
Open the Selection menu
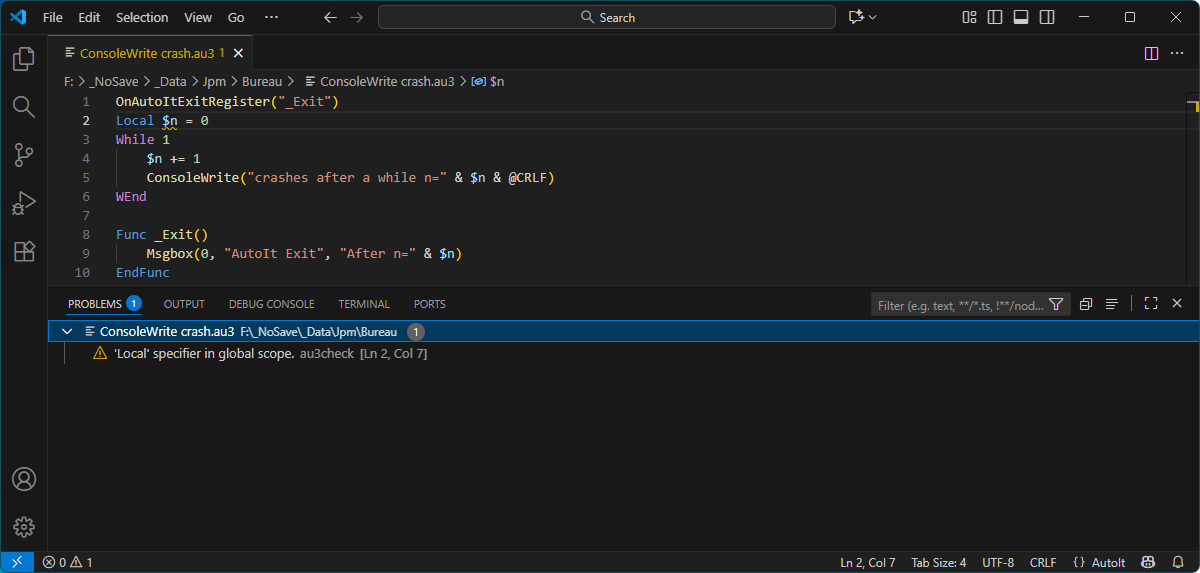coord(142,17)
